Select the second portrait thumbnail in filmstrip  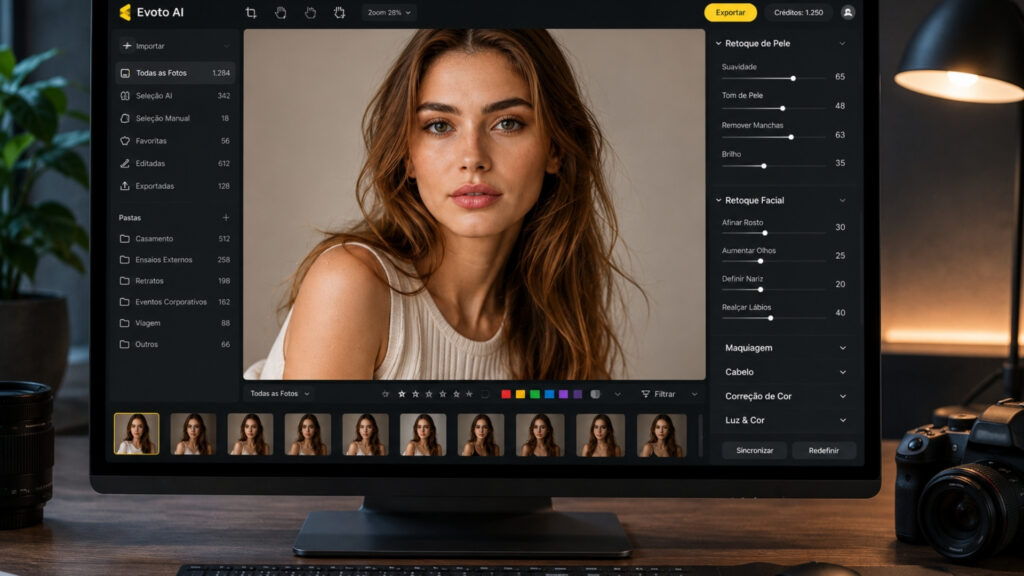[193, 434]
